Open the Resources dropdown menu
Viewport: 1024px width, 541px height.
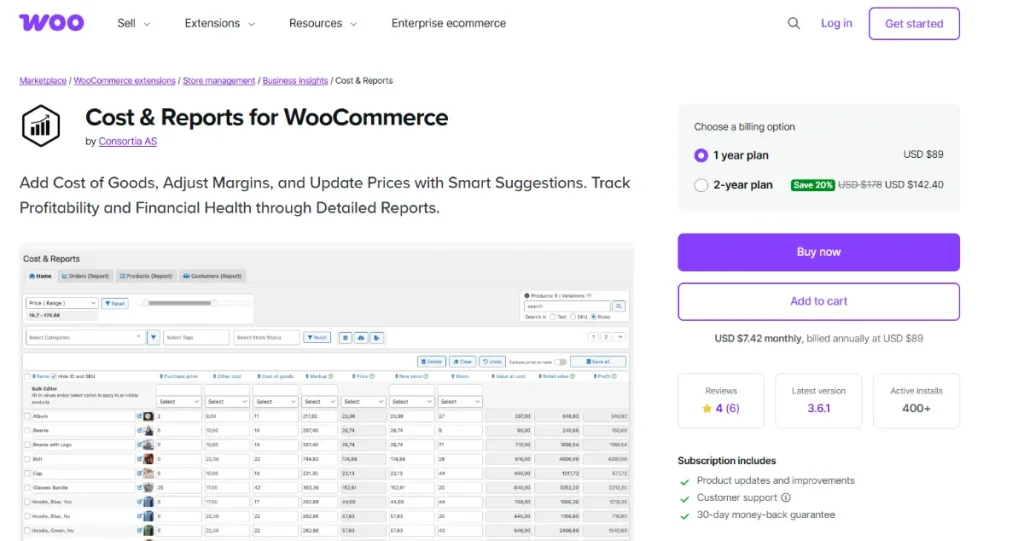(x=323, y=24)
